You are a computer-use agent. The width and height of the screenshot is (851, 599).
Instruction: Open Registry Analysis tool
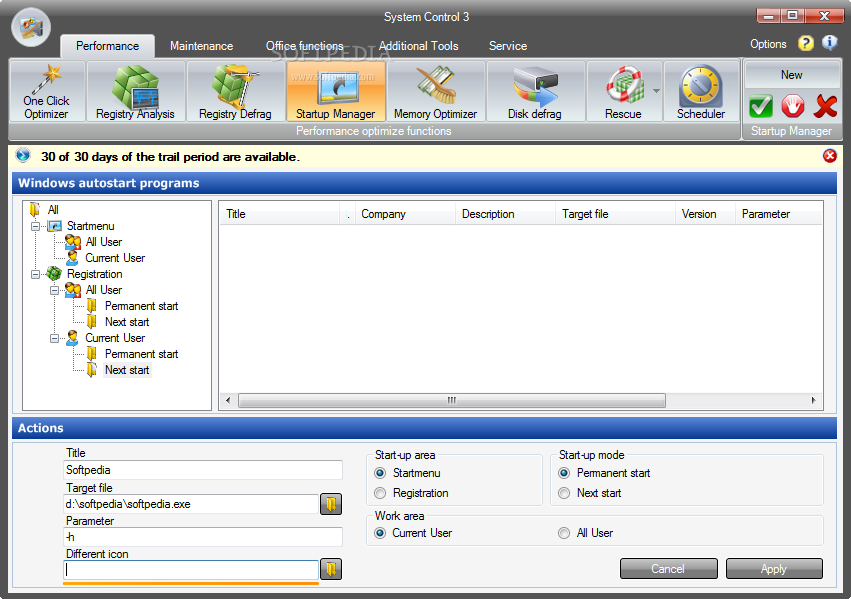pos(136,91)
